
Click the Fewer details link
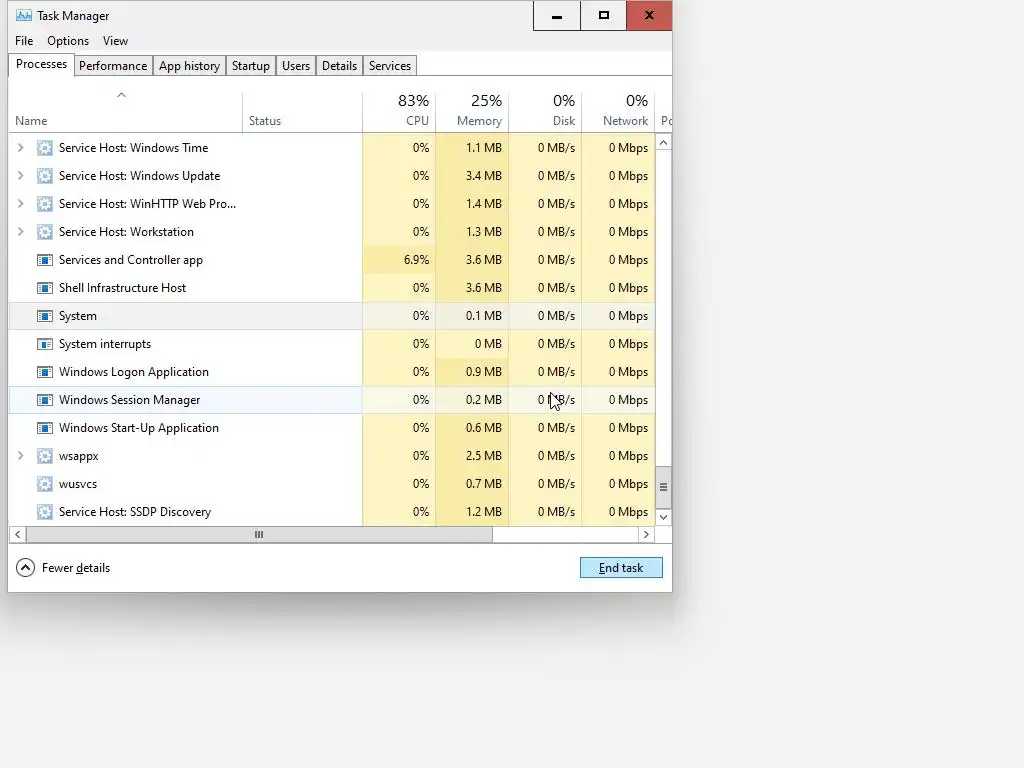(76, 568)
